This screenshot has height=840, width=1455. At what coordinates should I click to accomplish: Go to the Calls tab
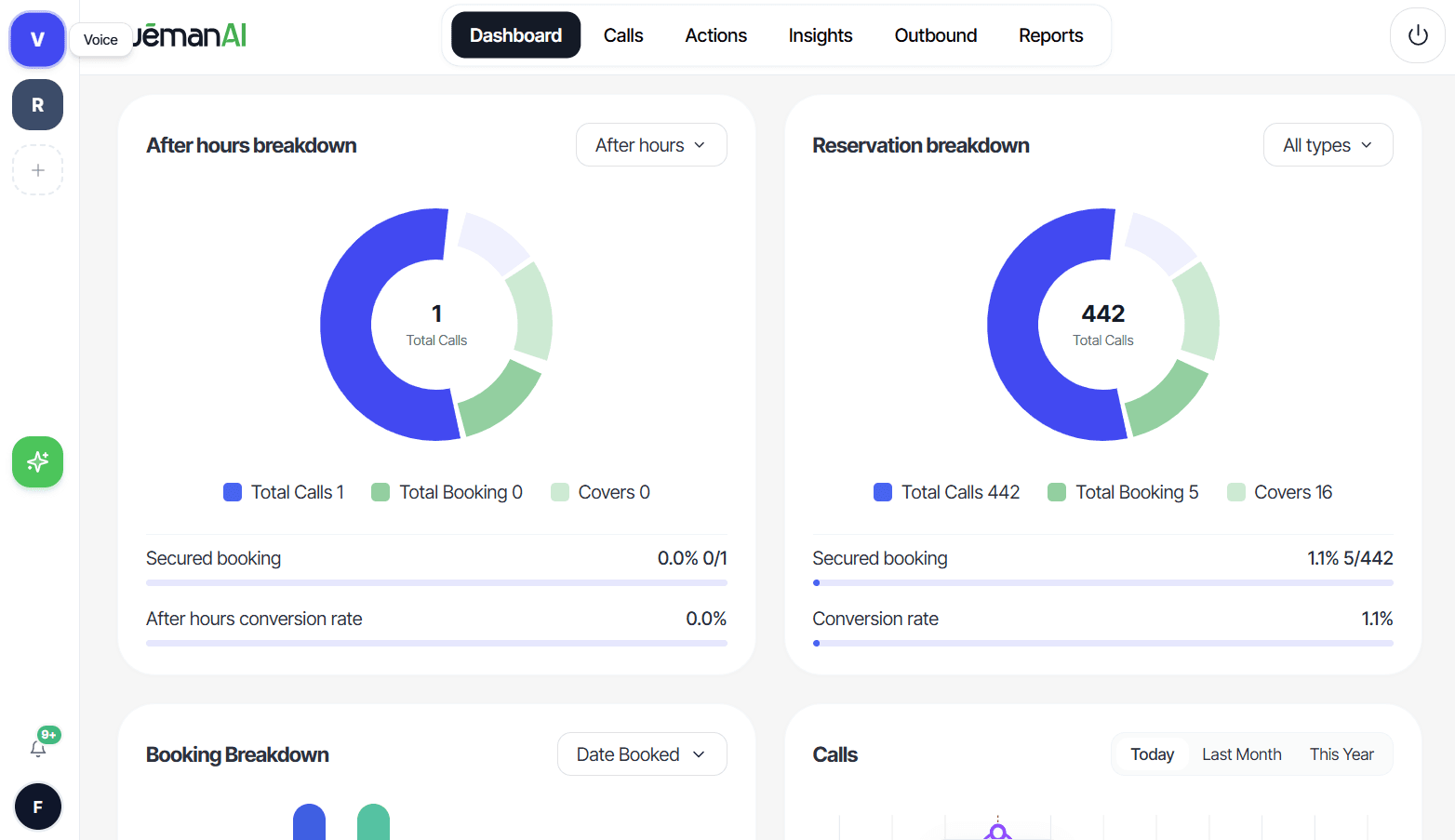click(x=623, y=35)
